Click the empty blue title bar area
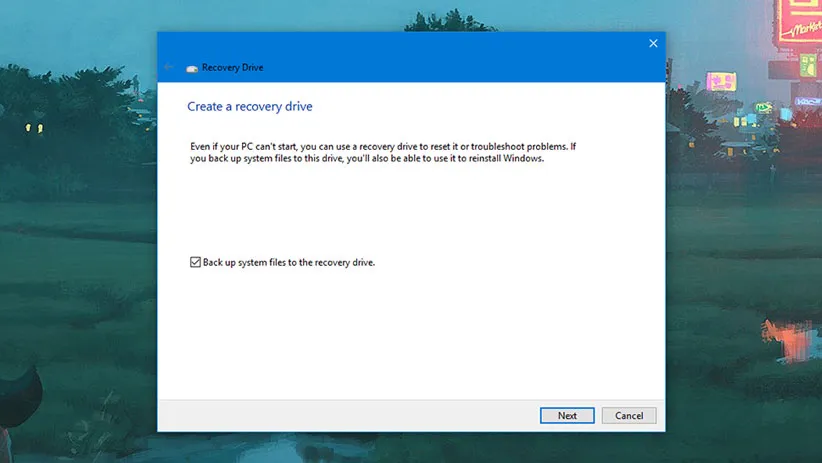 pos(450,60)
